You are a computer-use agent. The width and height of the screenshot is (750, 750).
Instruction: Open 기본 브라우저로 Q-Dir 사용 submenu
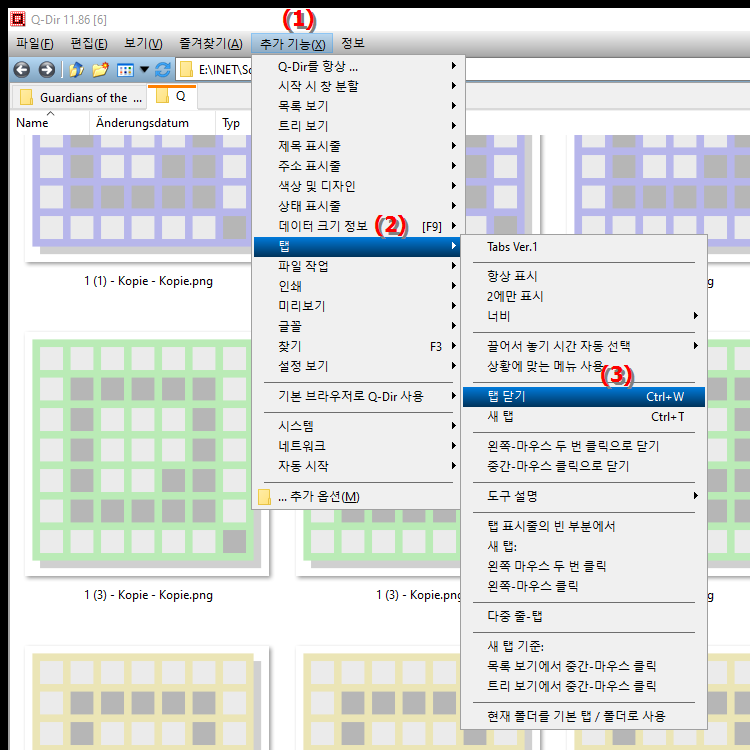[356, 397]
